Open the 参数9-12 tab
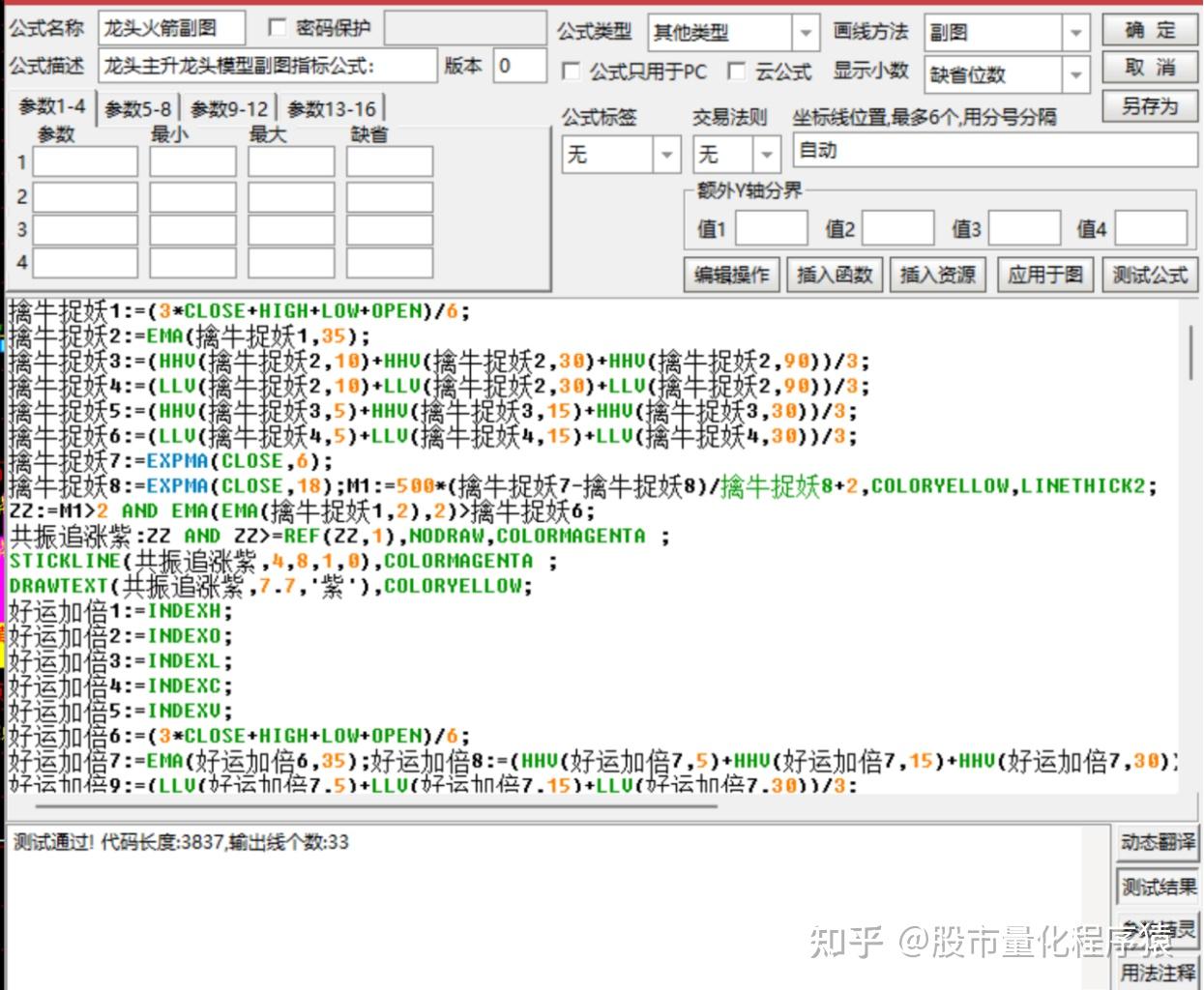Viewport: 1204px width, 990px height. click(229, 109)
